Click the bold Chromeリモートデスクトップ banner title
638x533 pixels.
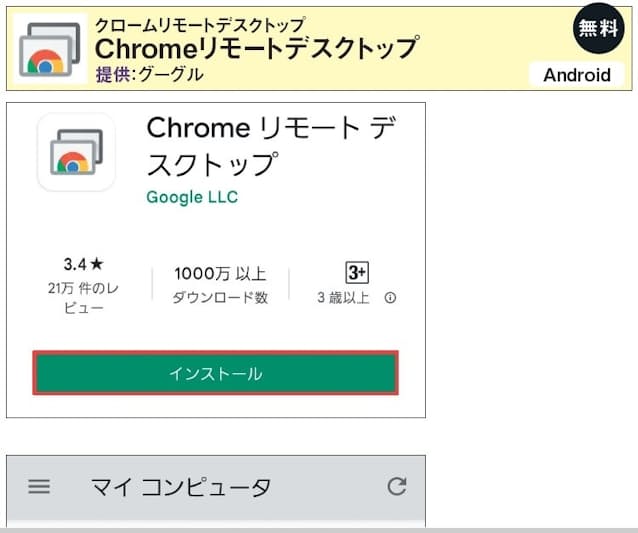(256, 48)
